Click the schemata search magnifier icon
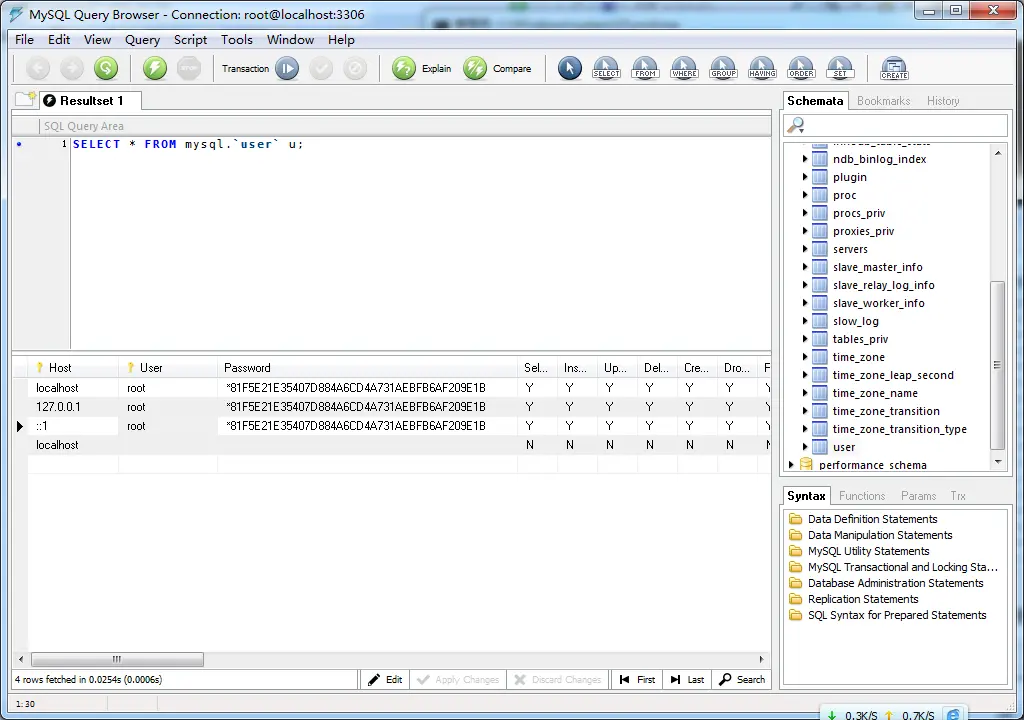Screen dimensions: 1024x720 point(795,125)
